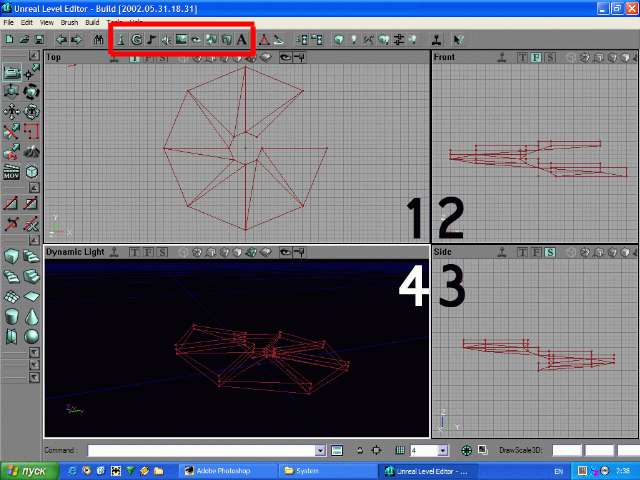The image size is (640, 480).
Task: Click the Open map folder icon
Action: [24, 40]
